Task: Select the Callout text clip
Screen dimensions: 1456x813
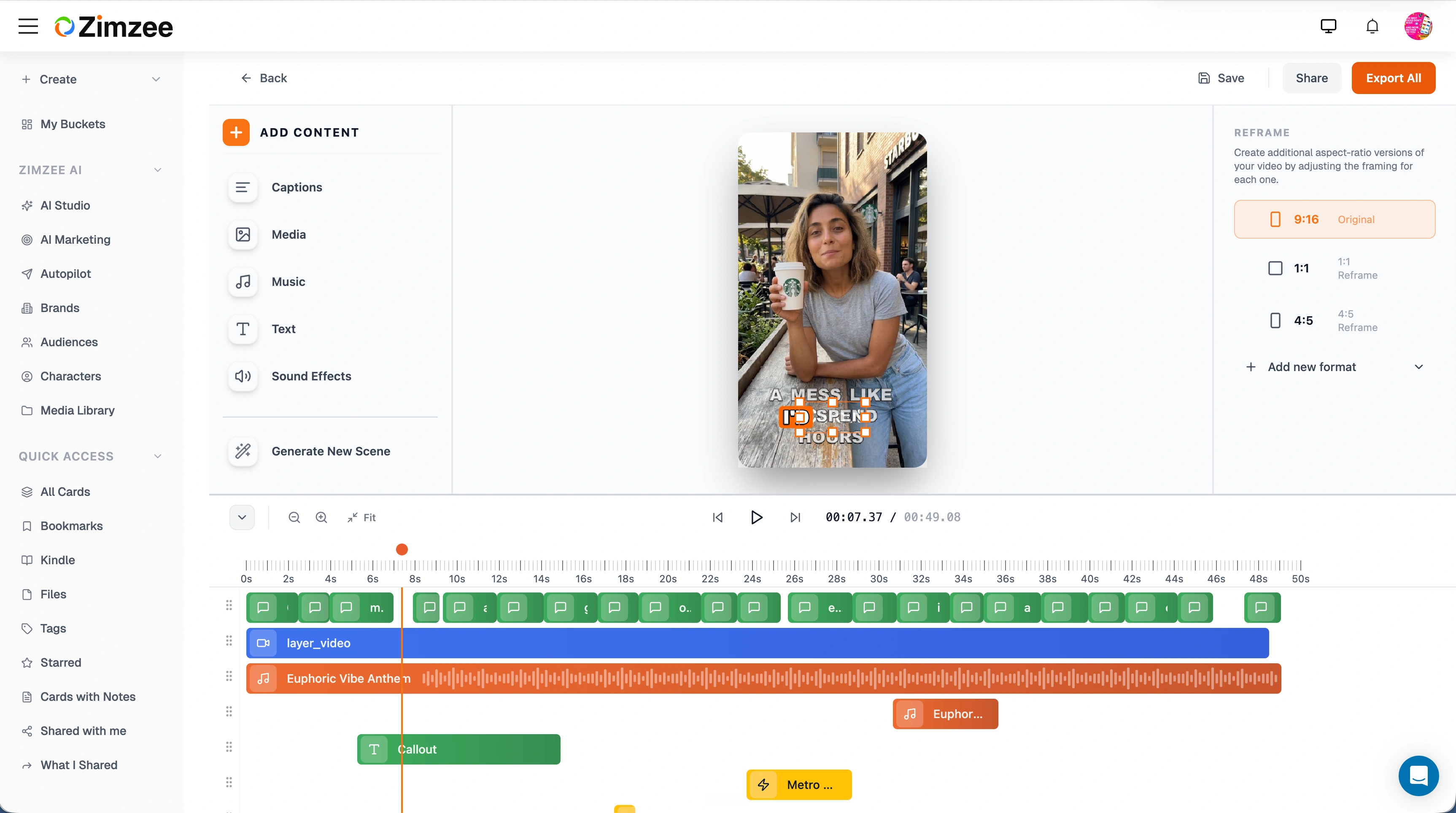Action: pos(458,750)
